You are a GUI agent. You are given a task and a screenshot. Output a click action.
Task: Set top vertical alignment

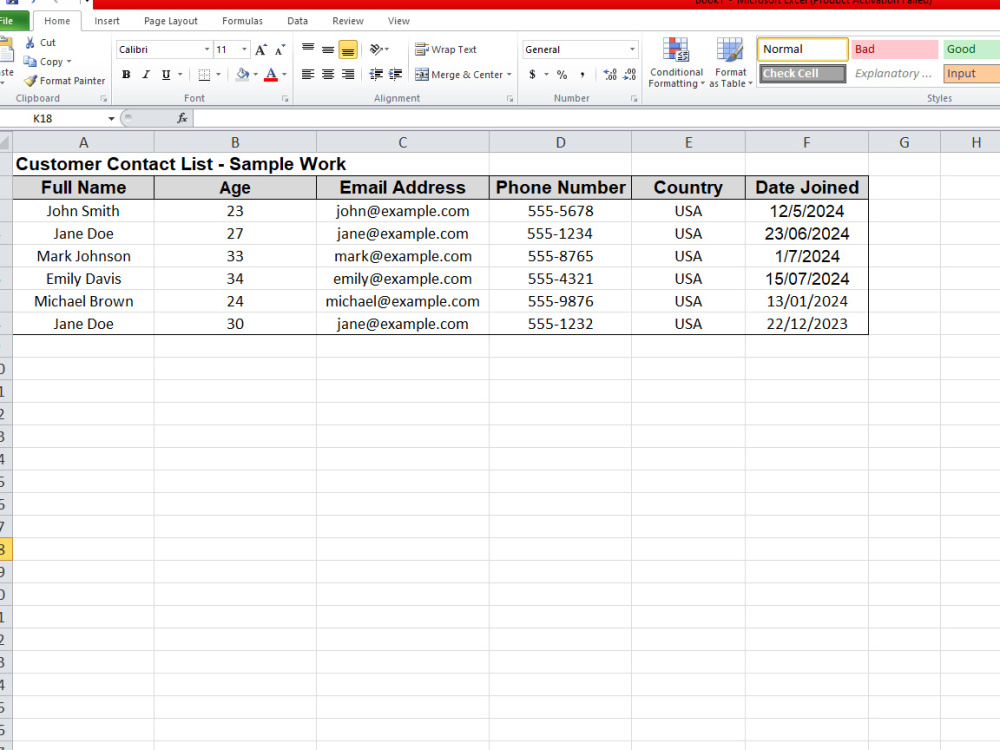point(308,48)
